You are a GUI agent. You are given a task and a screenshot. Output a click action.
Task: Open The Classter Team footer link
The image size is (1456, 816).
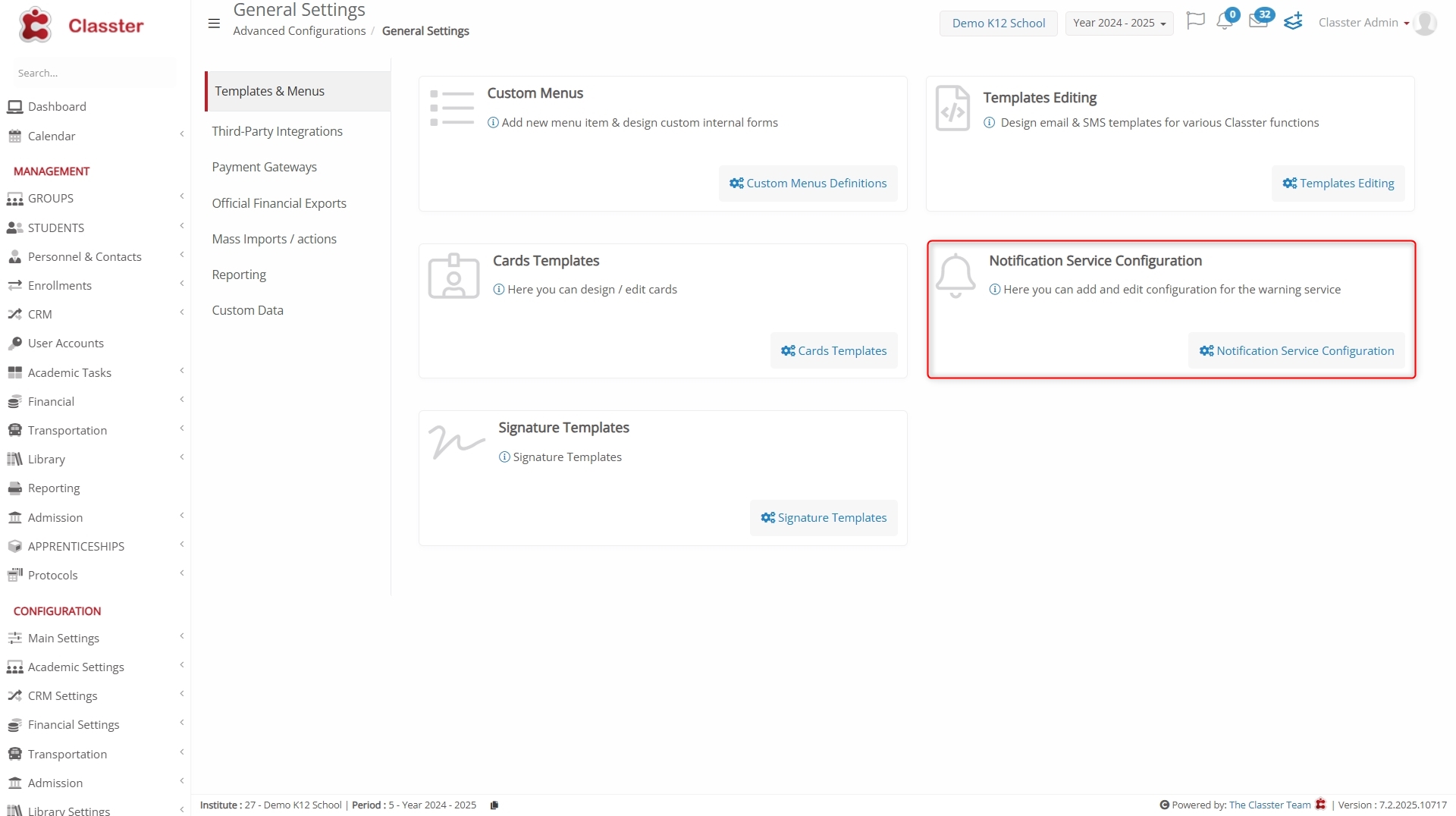1269,805
